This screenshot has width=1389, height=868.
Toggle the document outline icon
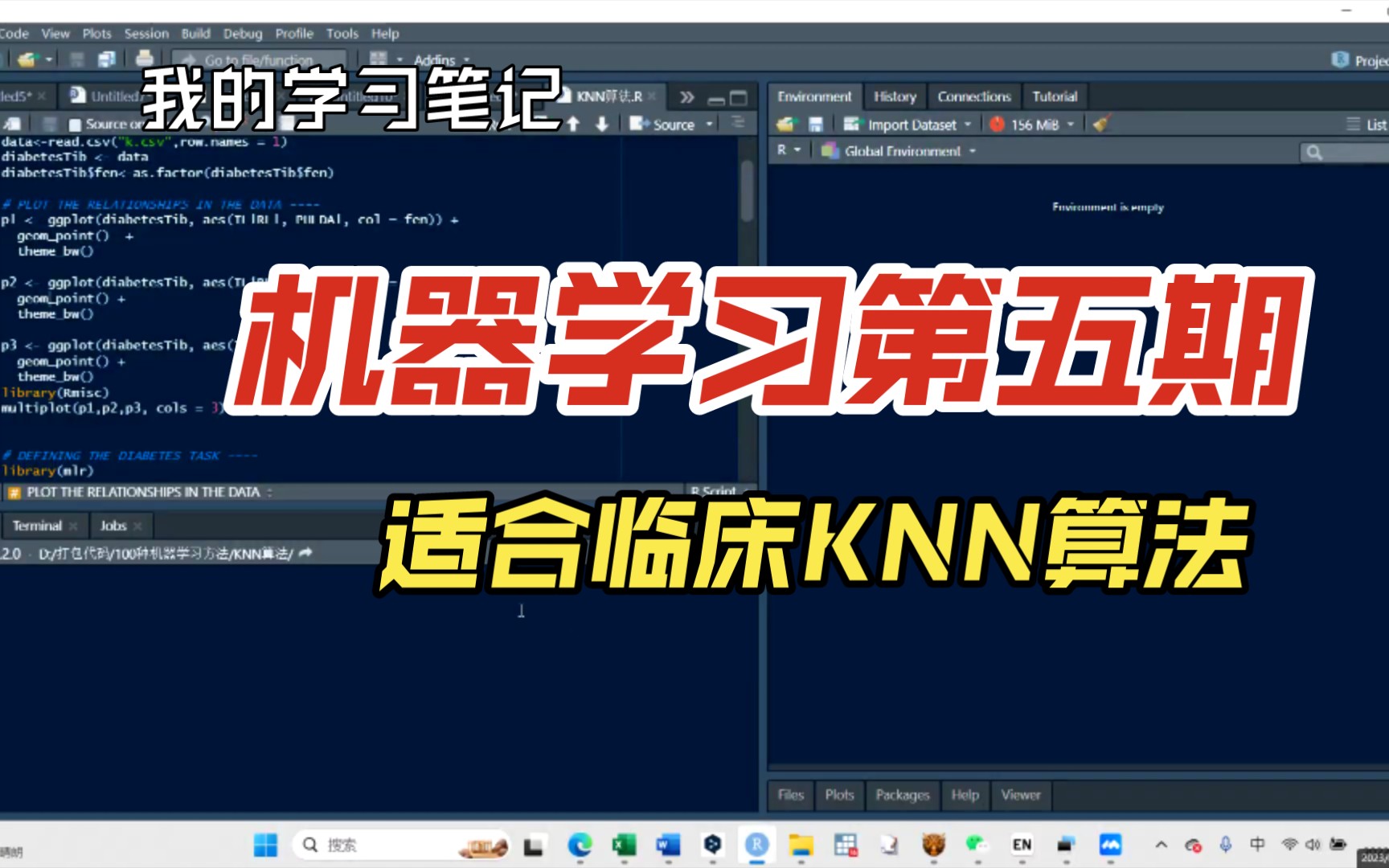(738, 124)
